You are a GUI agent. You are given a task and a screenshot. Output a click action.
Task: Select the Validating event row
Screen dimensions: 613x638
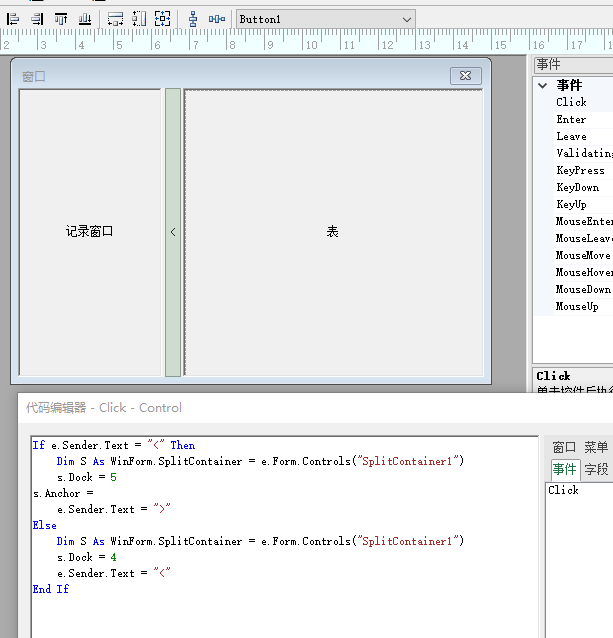click(x=582, y=153)
